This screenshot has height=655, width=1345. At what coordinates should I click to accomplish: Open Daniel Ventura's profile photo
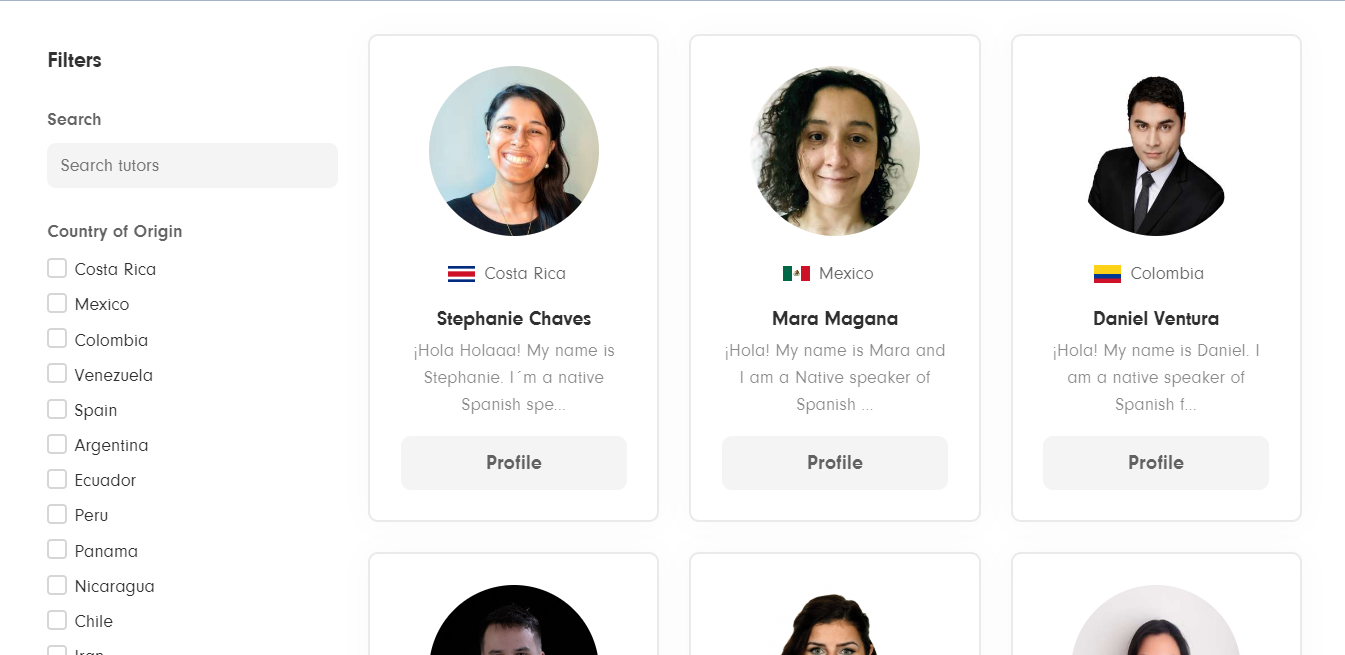tap(1156, 151)
